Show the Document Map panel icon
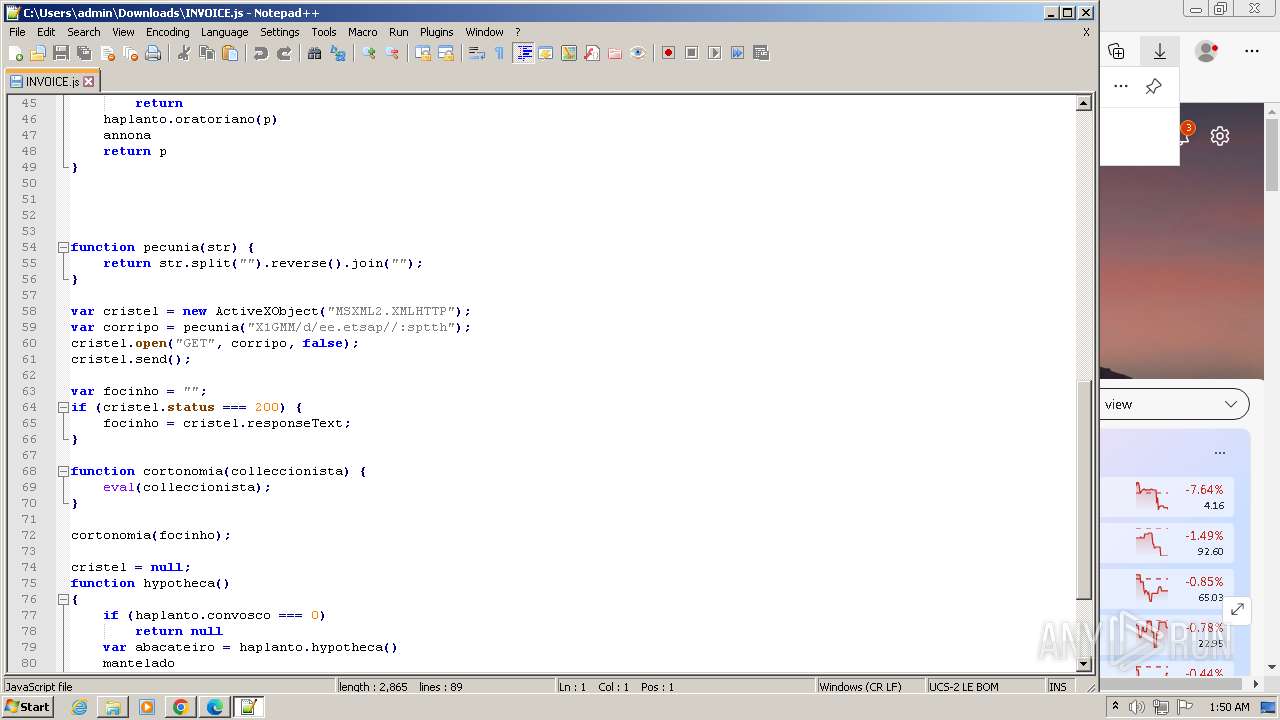Screen dimensions: 1280x720 tap(569, 53)
